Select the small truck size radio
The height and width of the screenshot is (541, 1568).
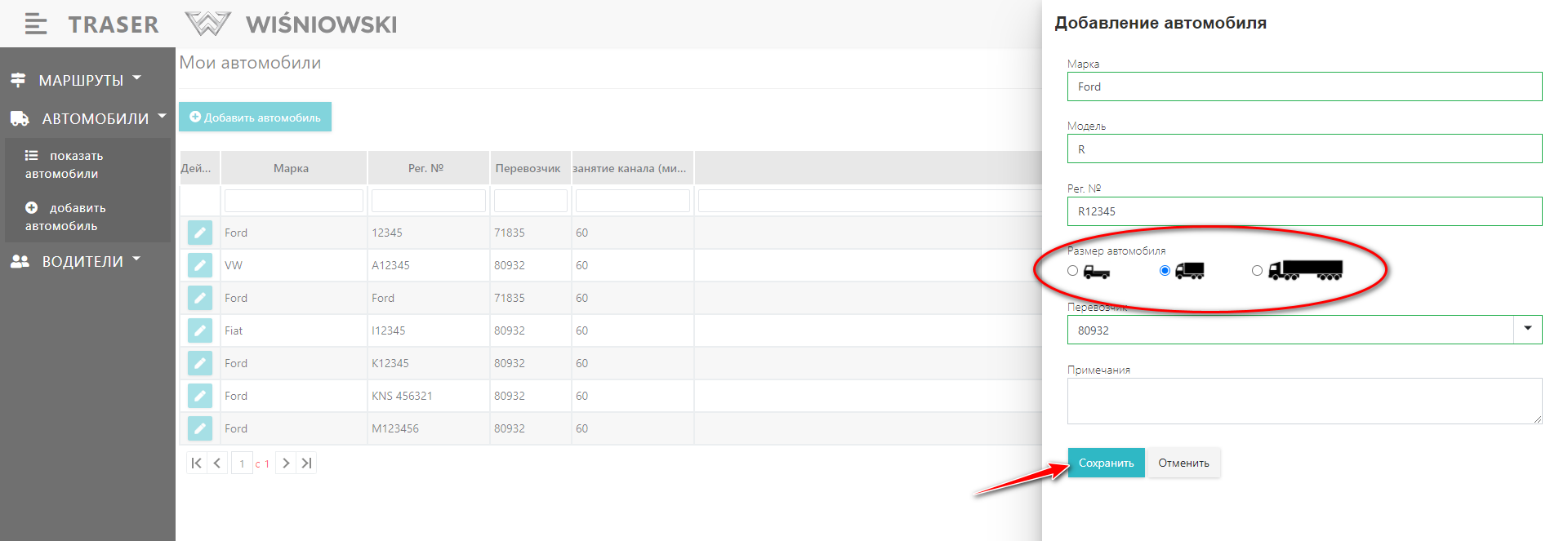pyautogui.click(x=1073, y=271)
